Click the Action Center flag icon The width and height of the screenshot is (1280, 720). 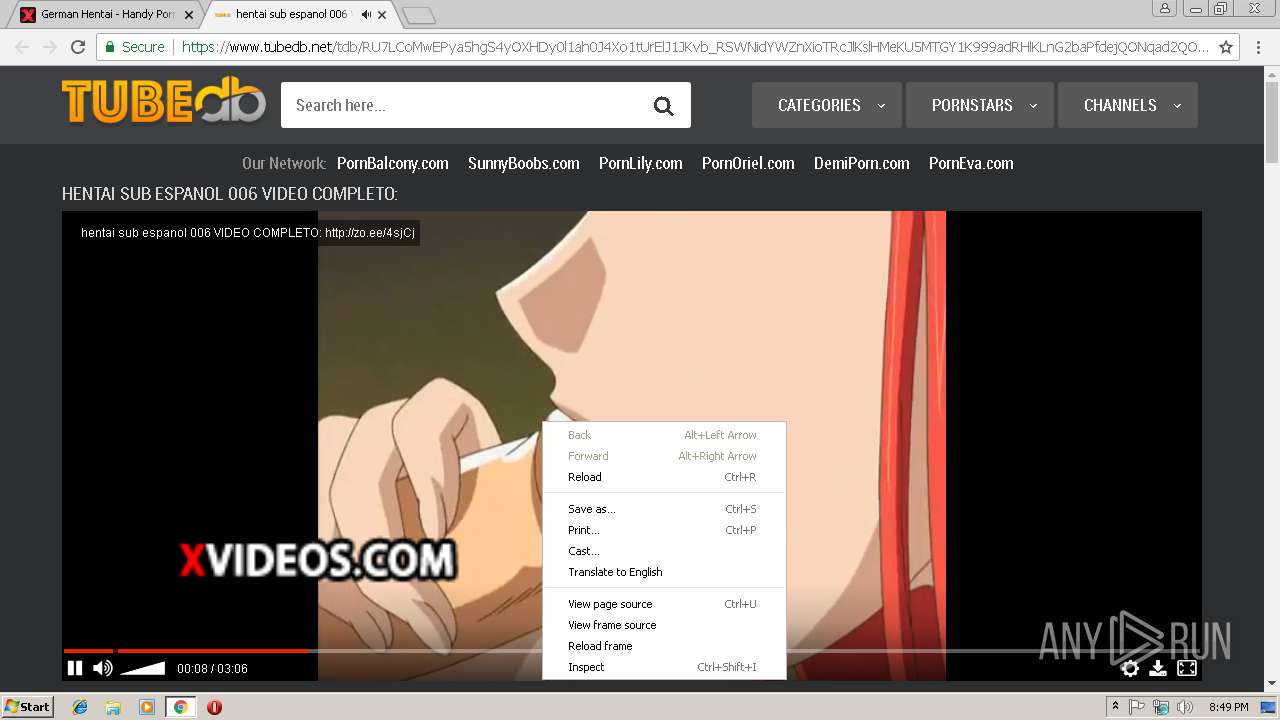1137,707
